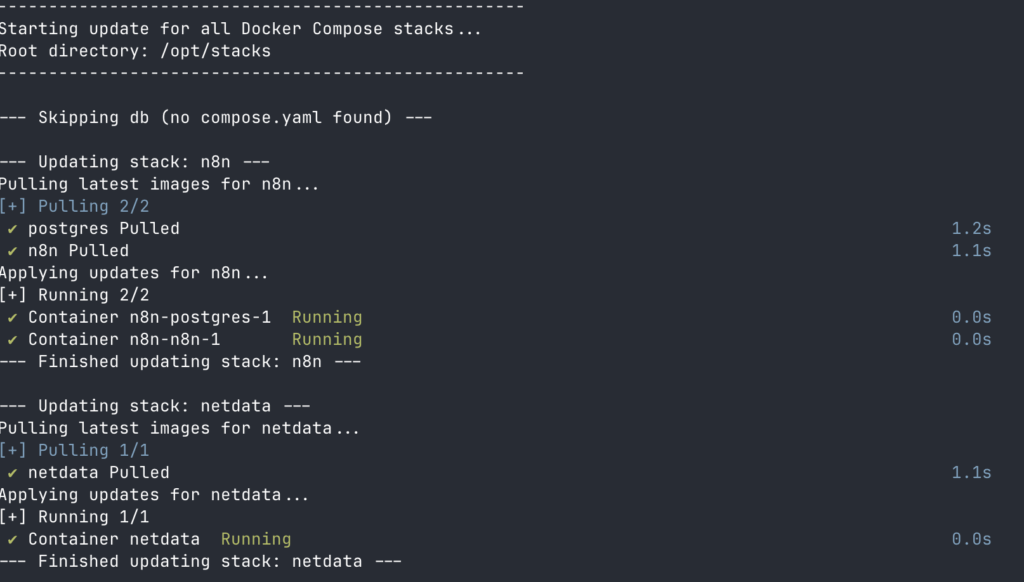Click the 'Updating stack: netdata' header line
The width and height of the screenshot is (1024, 582).
pyautogui.click(x=155, y=406)
